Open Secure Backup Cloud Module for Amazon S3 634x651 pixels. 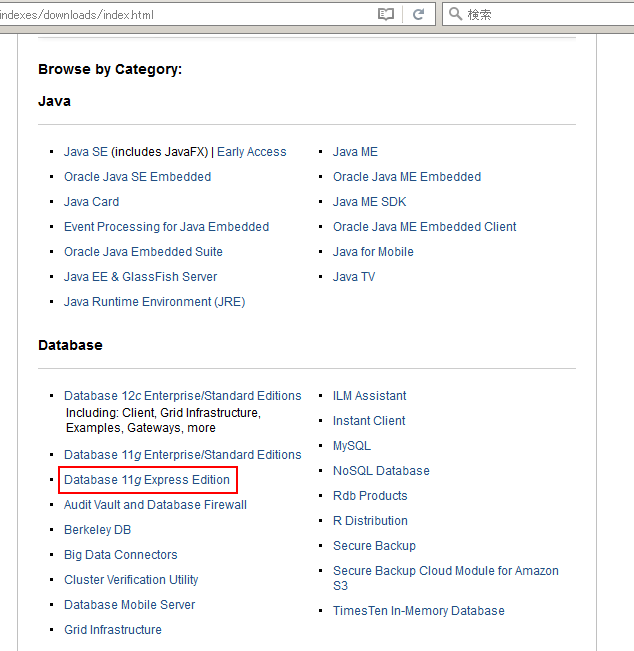coord(446,578)
